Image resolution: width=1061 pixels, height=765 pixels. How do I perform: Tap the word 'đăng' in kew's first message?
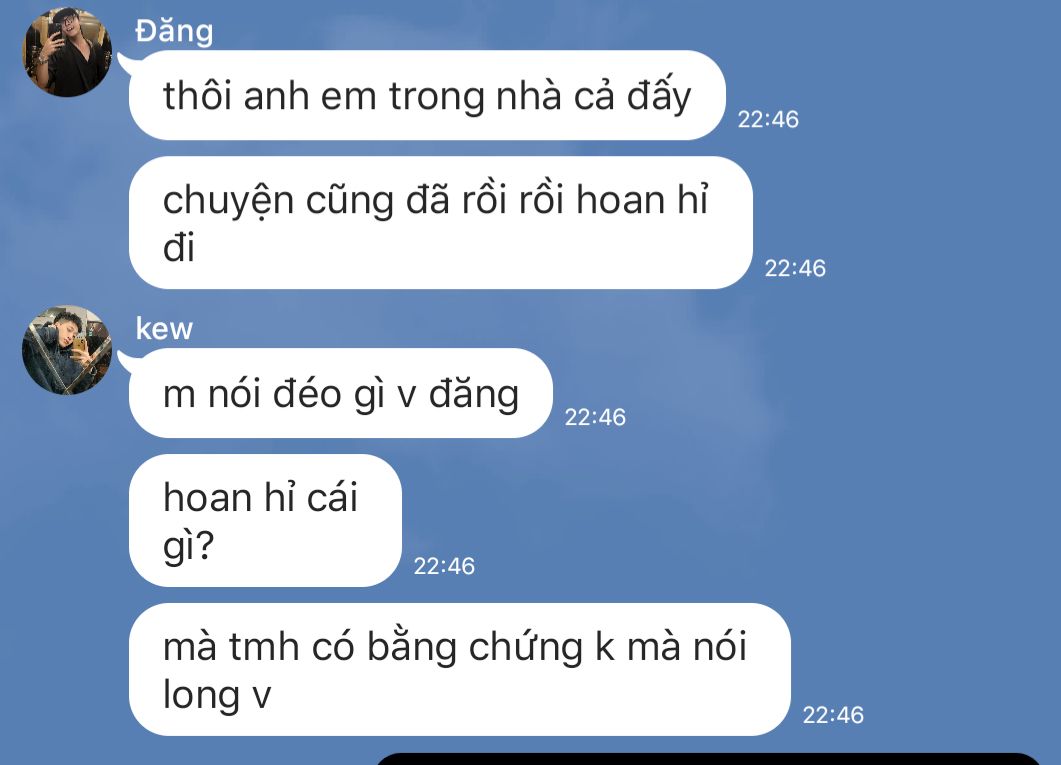(474, 394)
